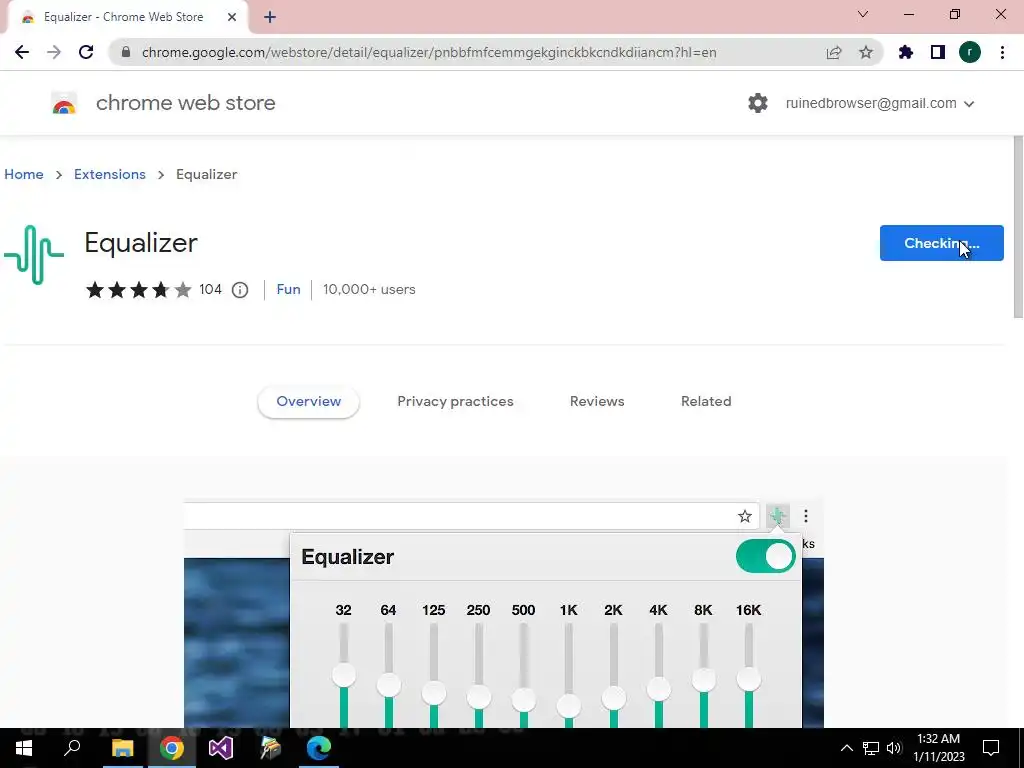Show hidden system tray icons
Image resolution: width=1024 pixels, height=768 pixels.
pyautogui.click(x=846, y=748)
